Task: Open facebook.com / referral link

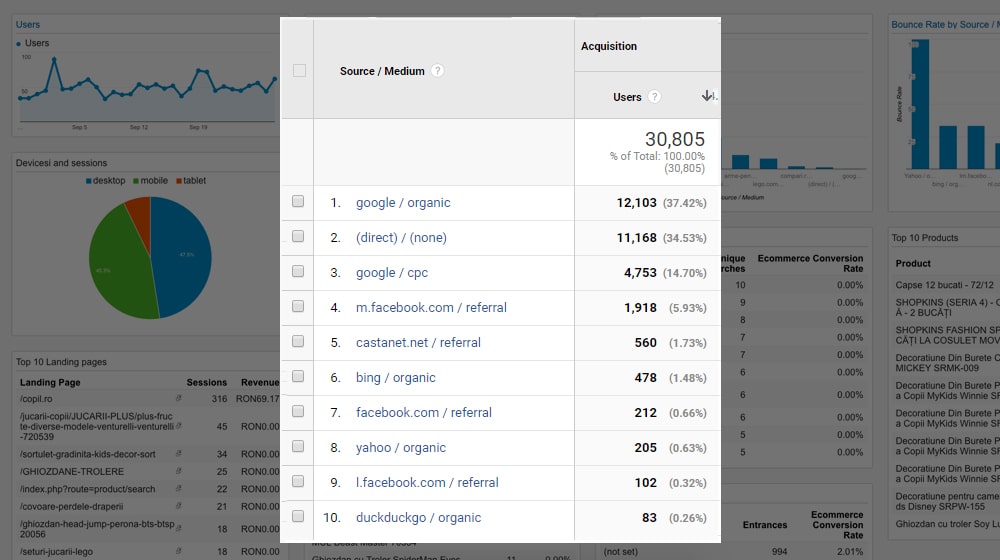Action: click(423, 413)
